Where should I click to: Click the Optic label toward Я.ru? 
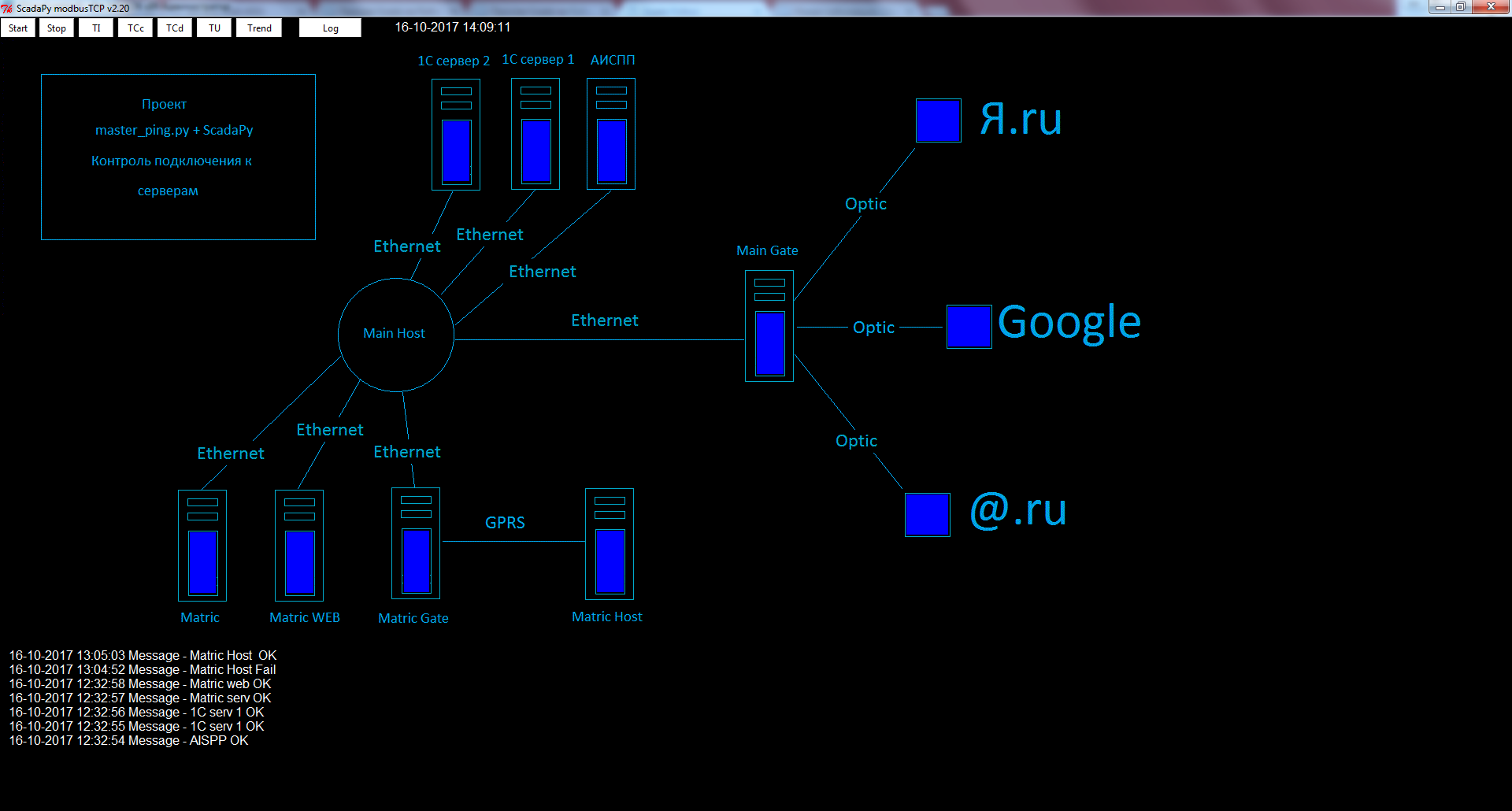[865, 204]
